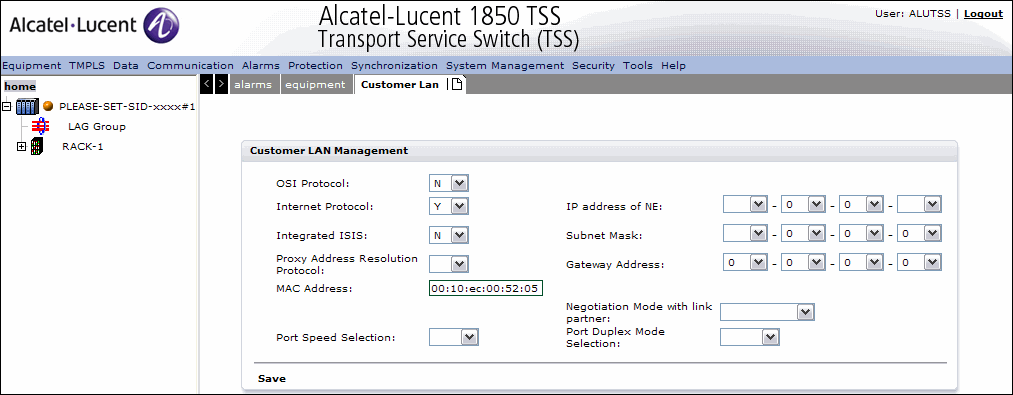Click the previous tab arrow icon
1013x395 pixels.
[x=206, y=85]
